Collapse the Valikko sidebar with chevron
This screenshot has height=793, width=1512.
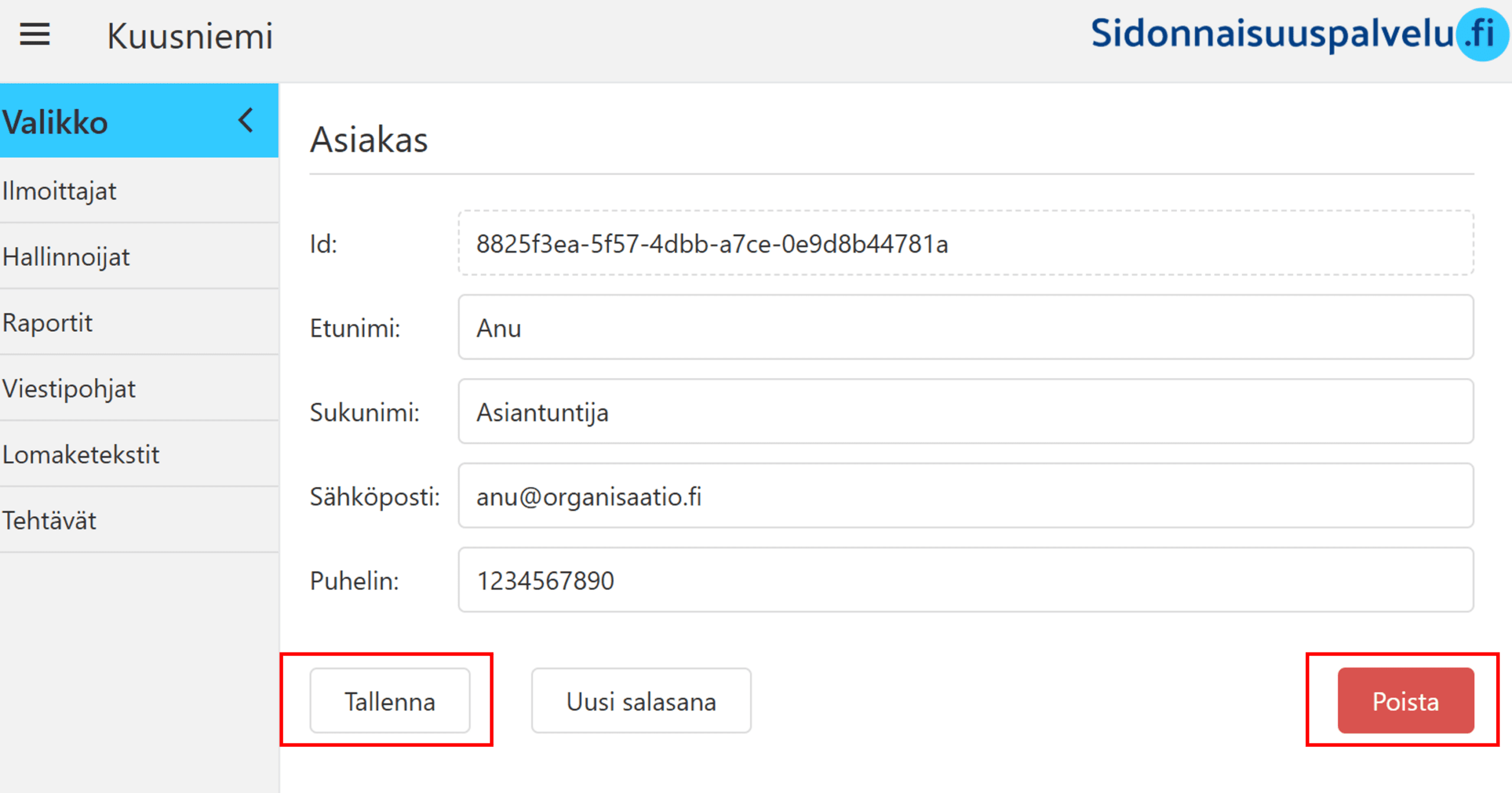(246, 120)
